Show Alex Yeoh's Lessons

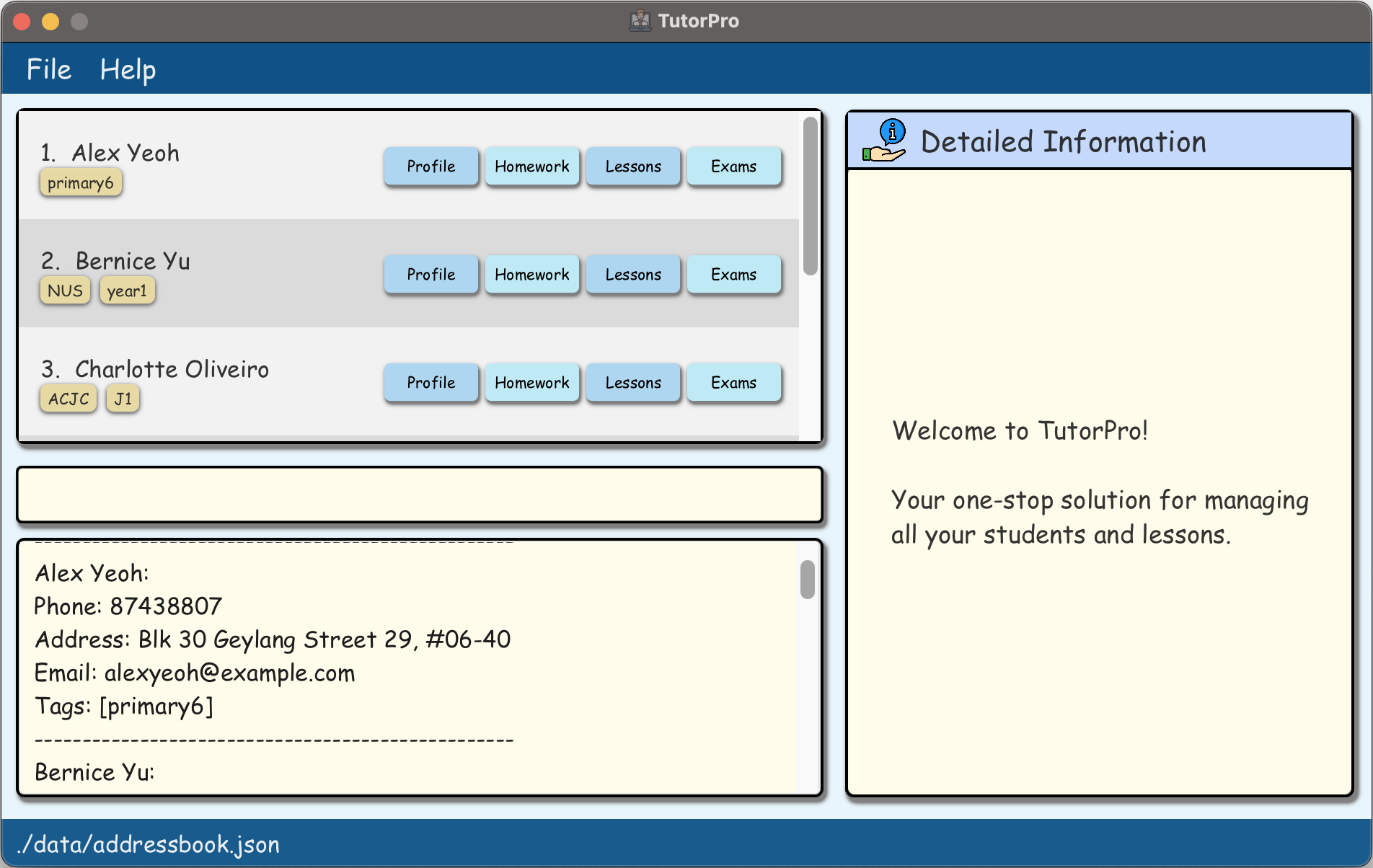point(633,167)
